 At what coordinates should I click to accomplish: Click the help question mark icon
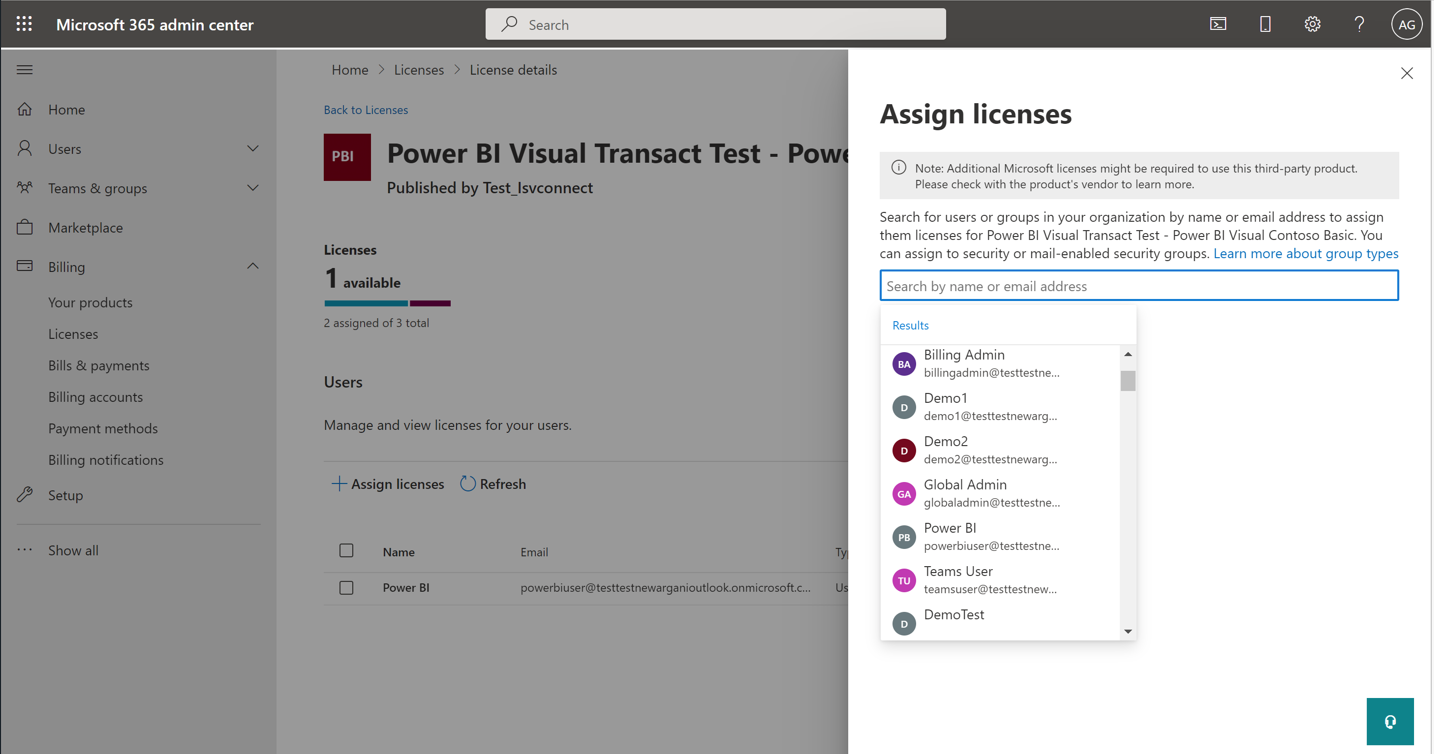pos(1359,24)
